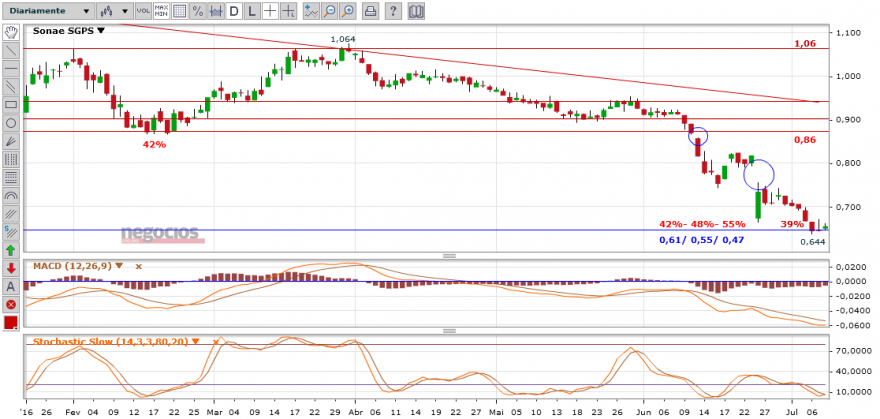The height and width of the screenshot is (419, 880).
Task: Open the Diariamente period dropdown
Action: tap(48, 10)
